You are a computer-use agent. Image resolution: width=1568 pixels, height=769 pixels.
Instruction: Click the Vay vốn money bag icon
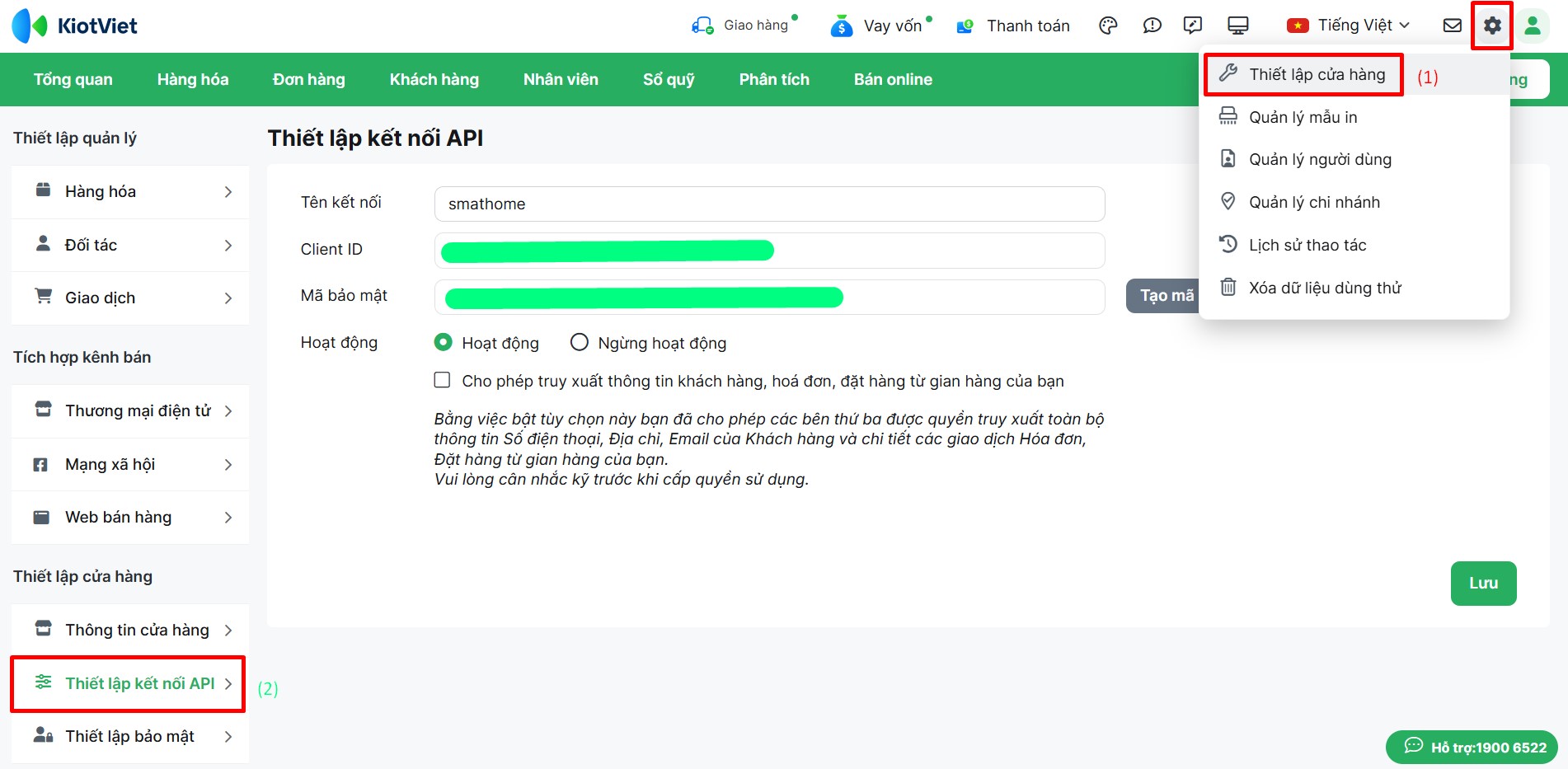click(x=841, y=26)
